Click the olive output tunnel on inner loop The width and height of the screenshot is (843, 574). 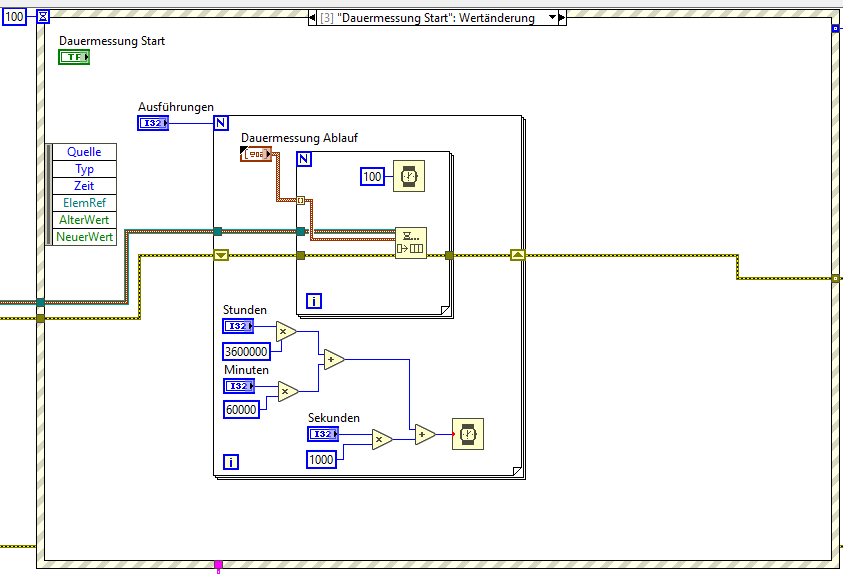tap(449, 255)
